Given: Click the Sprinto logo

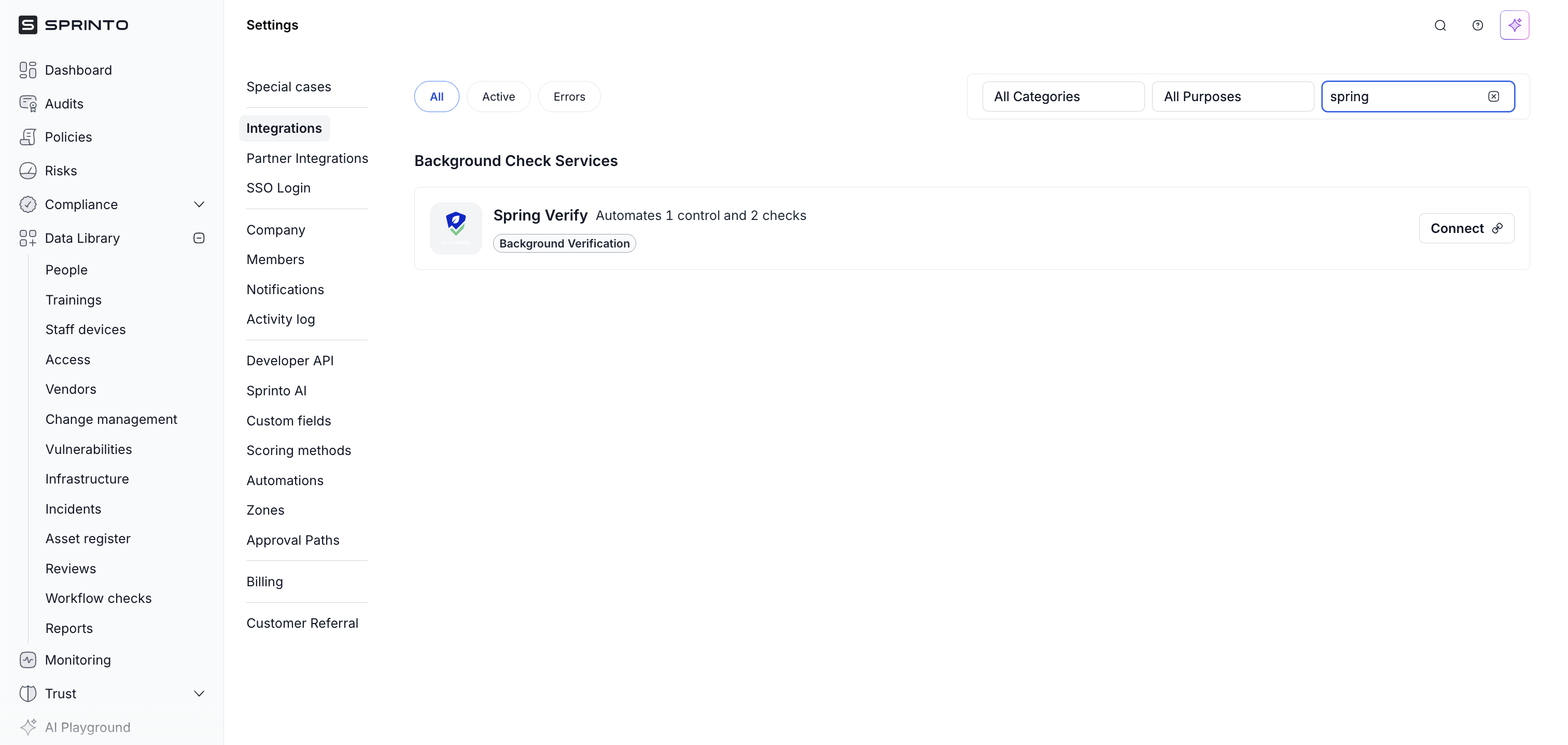Looking at the screenshot, I should pyautogui.click(x=73, y=25).
